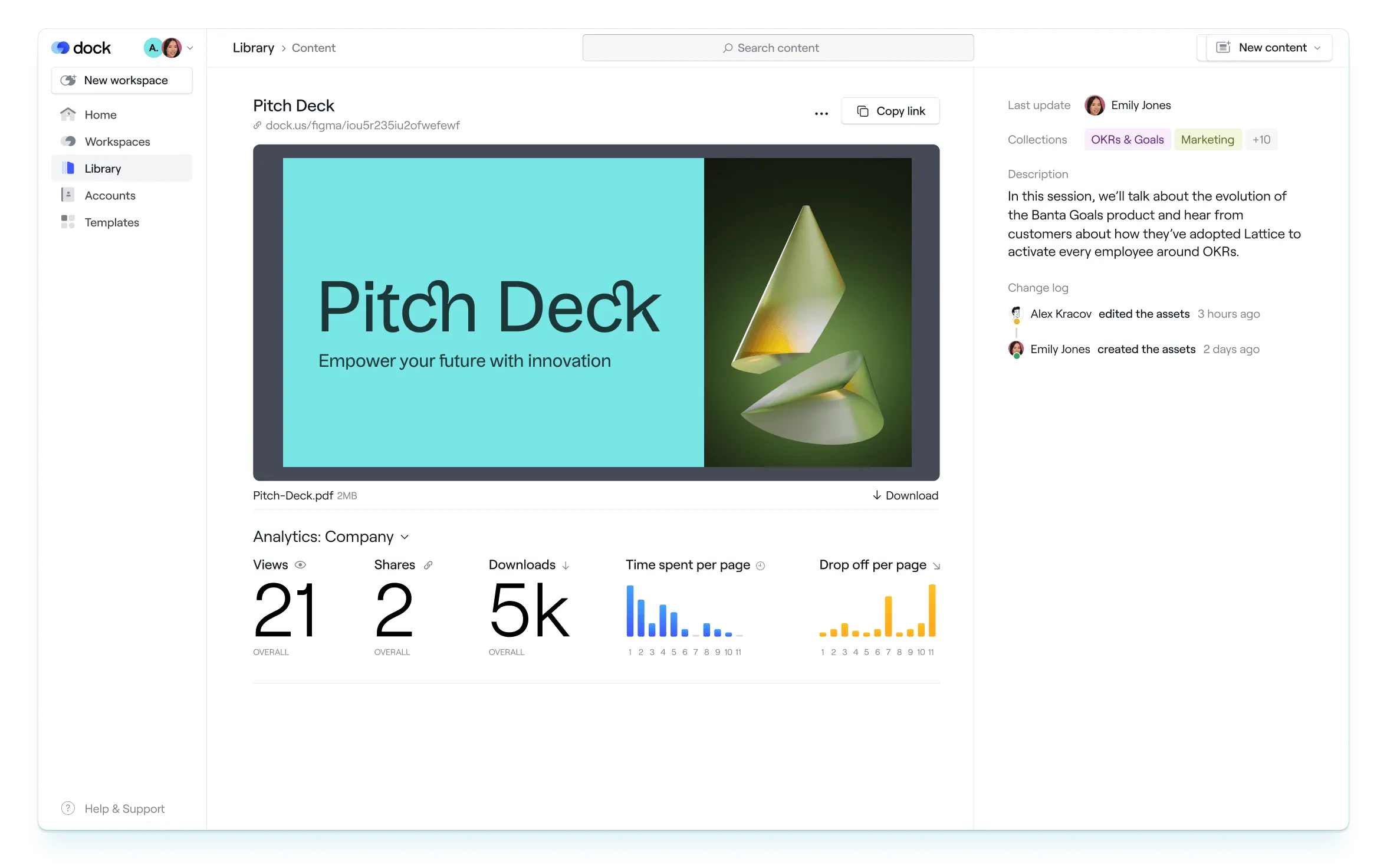
Task: Download the Pitch-Deck.pdf file
Action: (905, 496)
